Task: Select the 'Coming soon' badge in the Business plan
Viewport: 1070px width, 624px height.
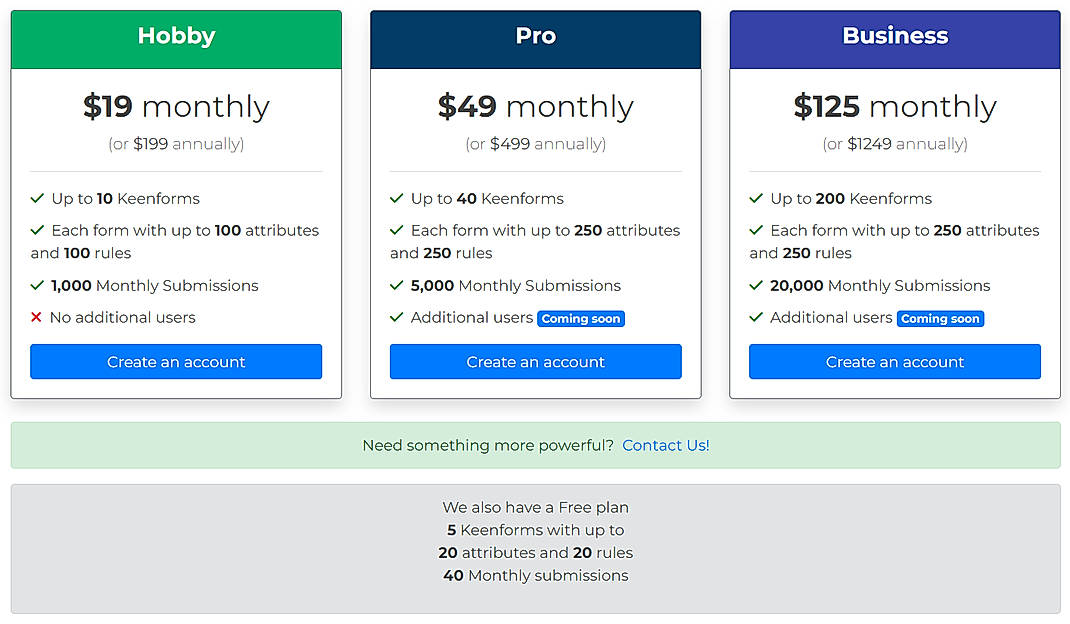Action: pyautogui.click(x=940, y=318)
